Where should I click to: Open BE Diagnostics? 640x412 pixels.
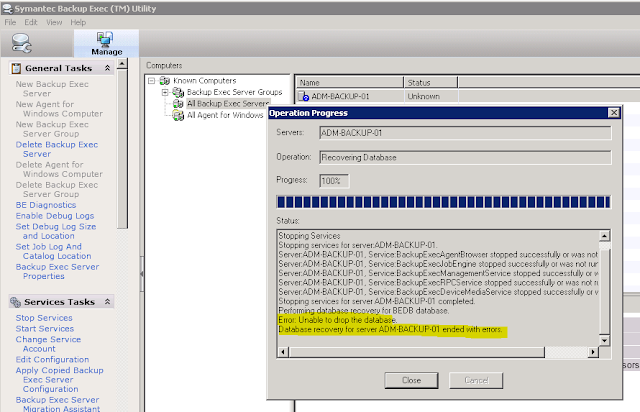coord(46,205)
